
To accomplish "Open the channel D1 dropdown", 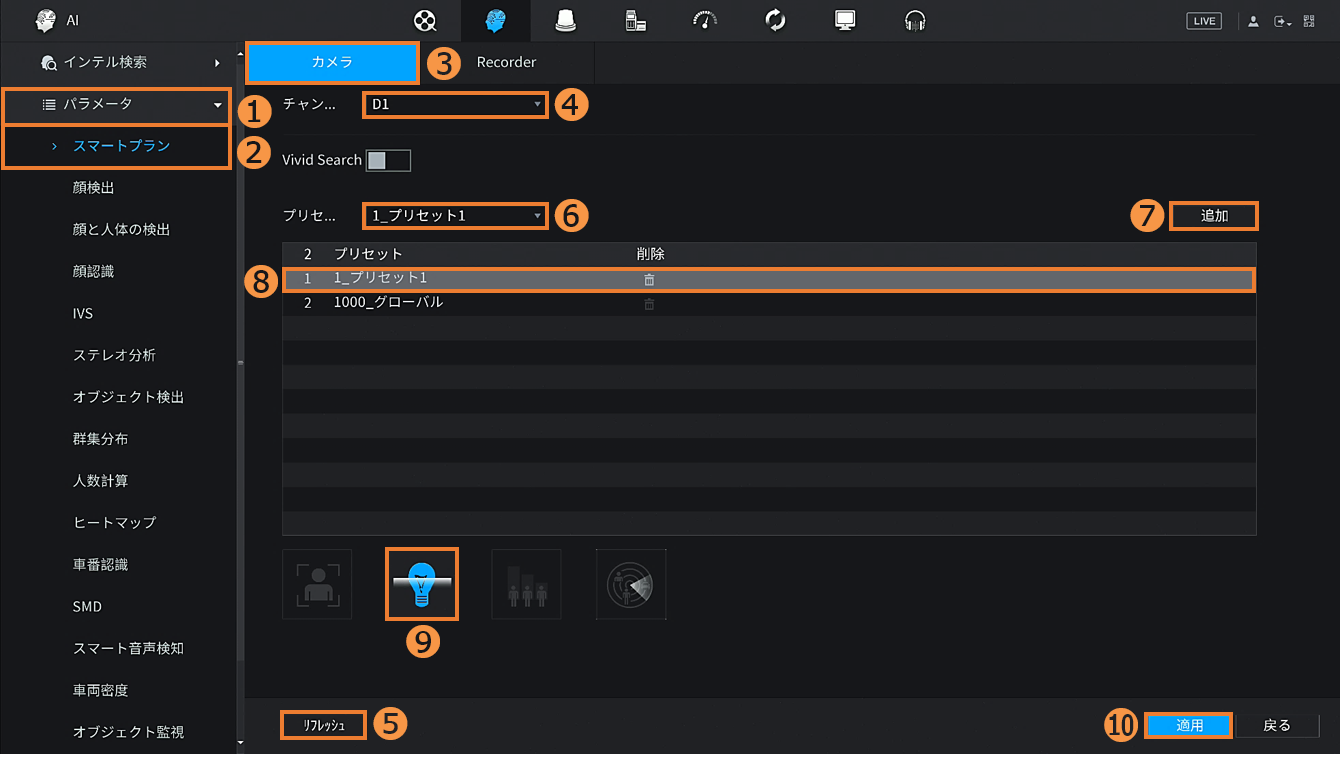I will coord(455,104).
